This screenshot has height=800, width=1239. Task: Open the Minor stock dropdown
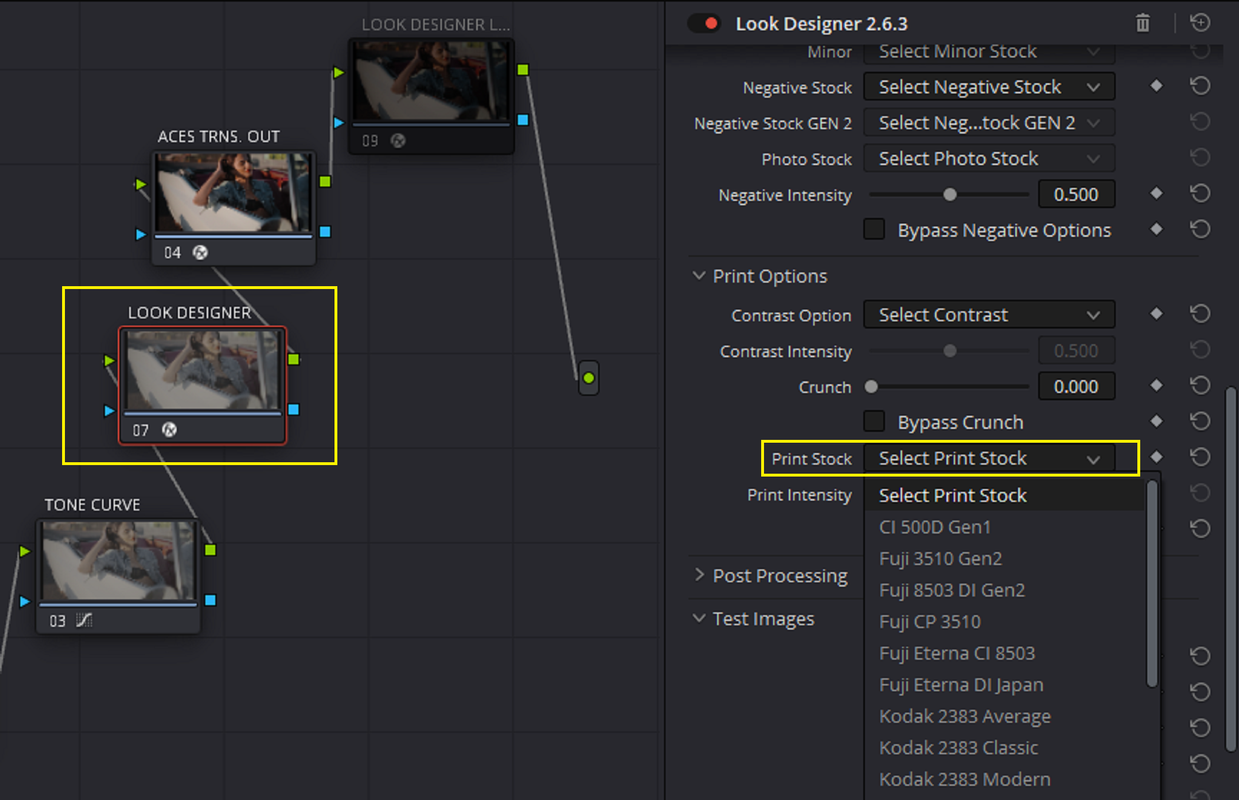989,51
